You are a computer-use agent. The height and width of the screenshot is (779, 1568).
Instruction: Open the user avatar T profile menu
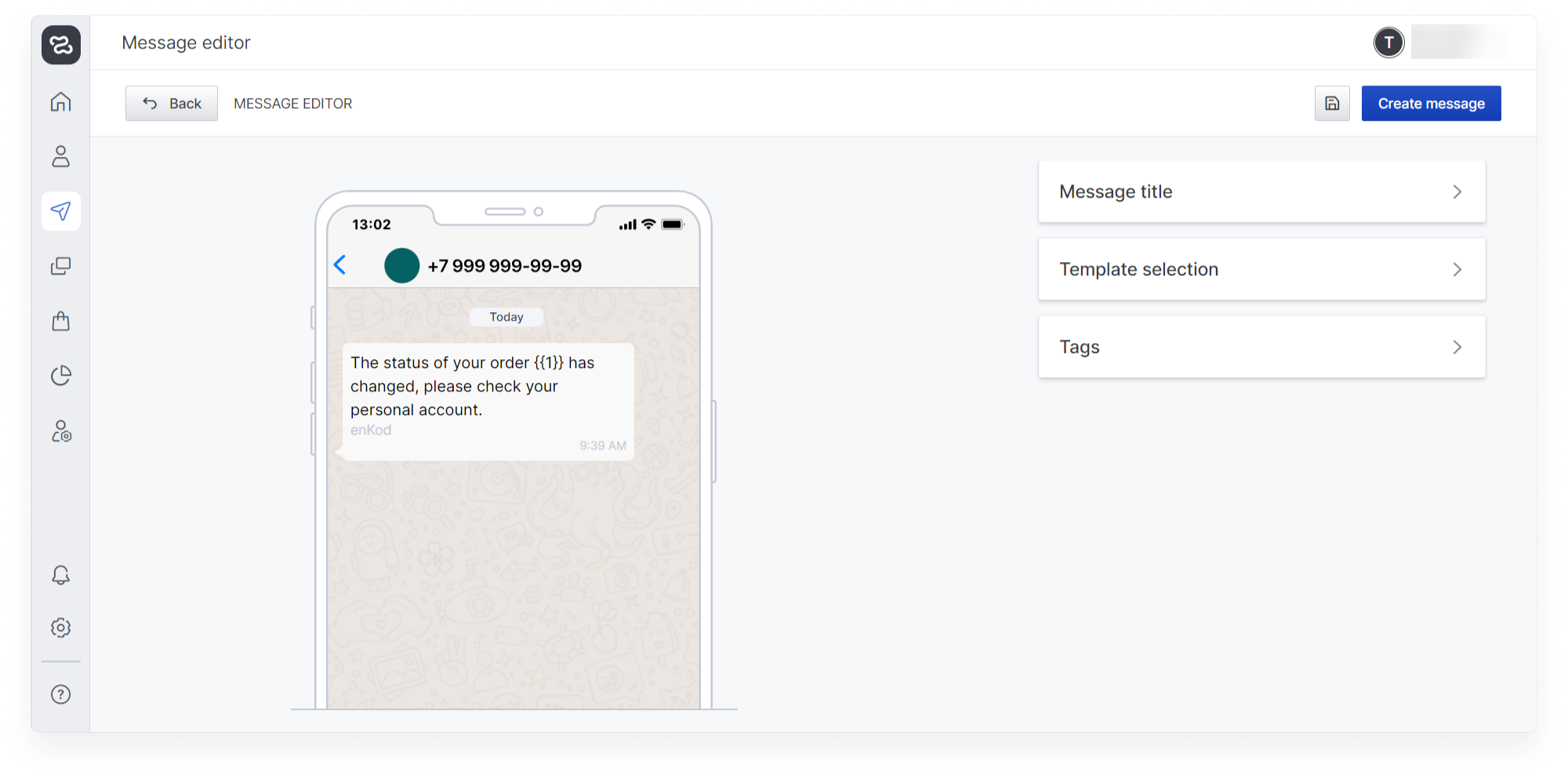click(1388, 42)
